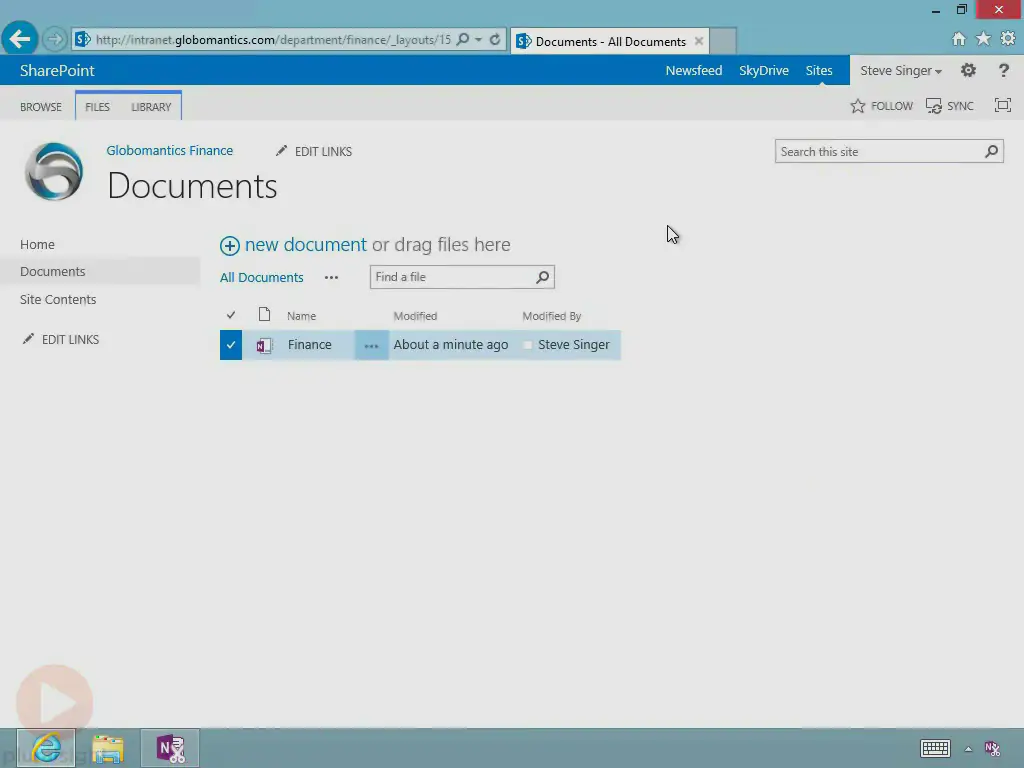Refresh the page with the reload icon
1024x768 pixels.
pyautogui.click(x=495, y=39)
